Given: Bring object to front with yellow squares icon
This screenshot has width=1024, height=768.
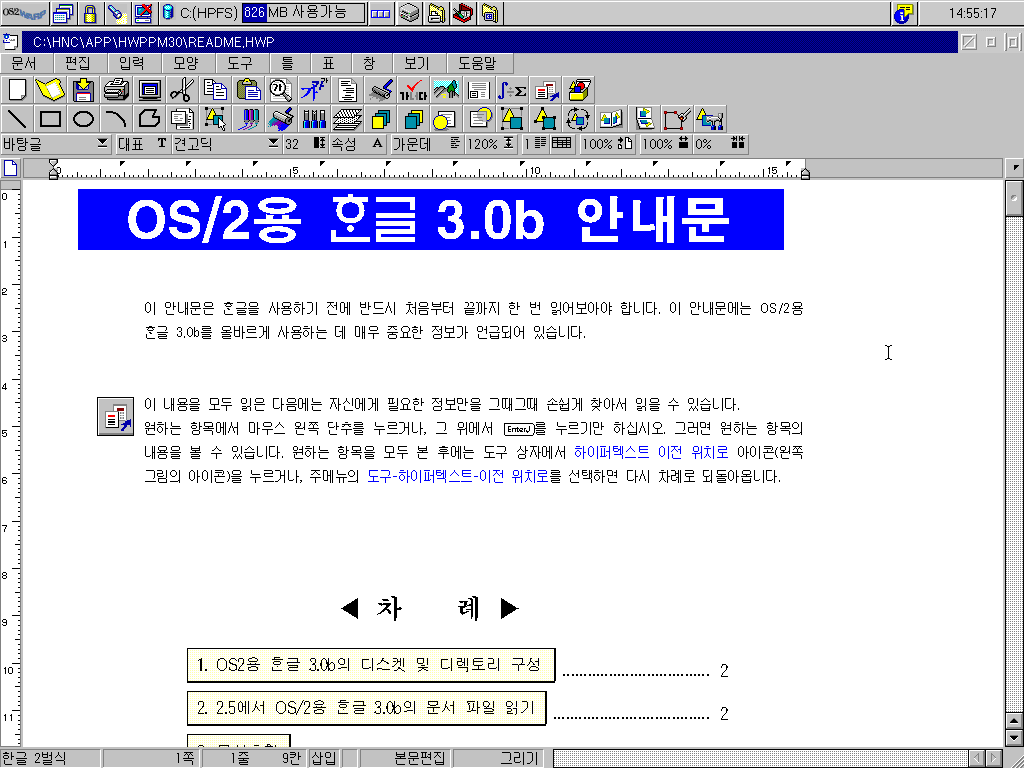Looking at the screenshot, I should (x=380, y=119).
